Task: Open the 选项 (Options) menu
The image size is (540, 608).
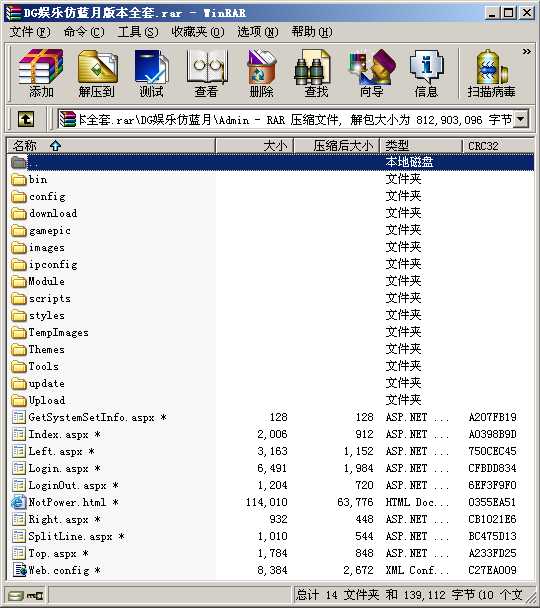Action: (x=258, y=32)
